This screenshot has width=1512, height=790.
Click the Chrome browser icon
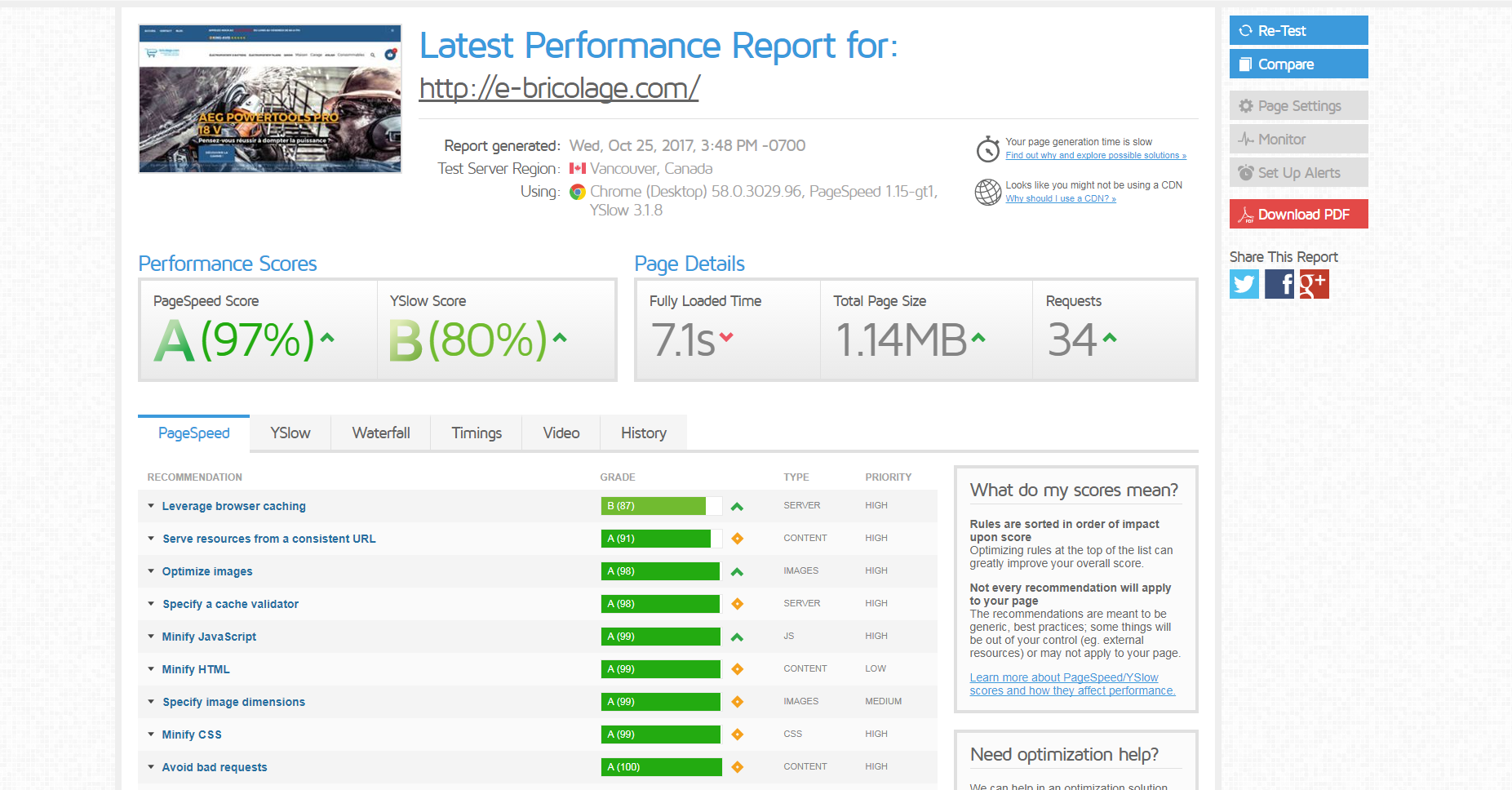578,192
